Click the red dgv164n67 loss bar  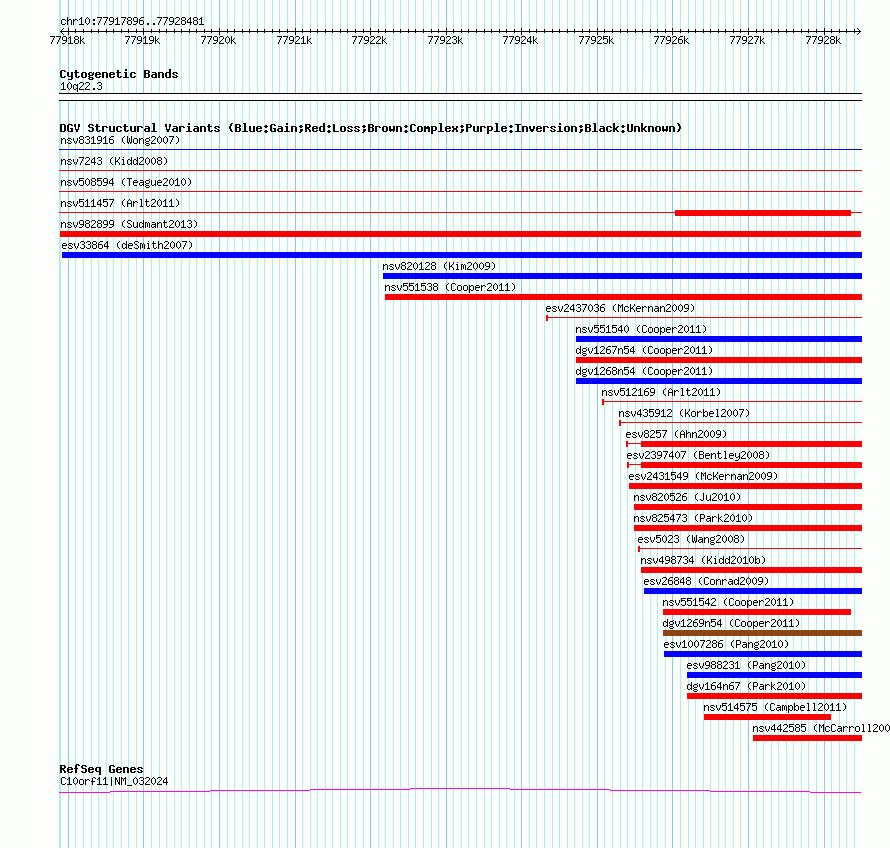tap(774, 696)
